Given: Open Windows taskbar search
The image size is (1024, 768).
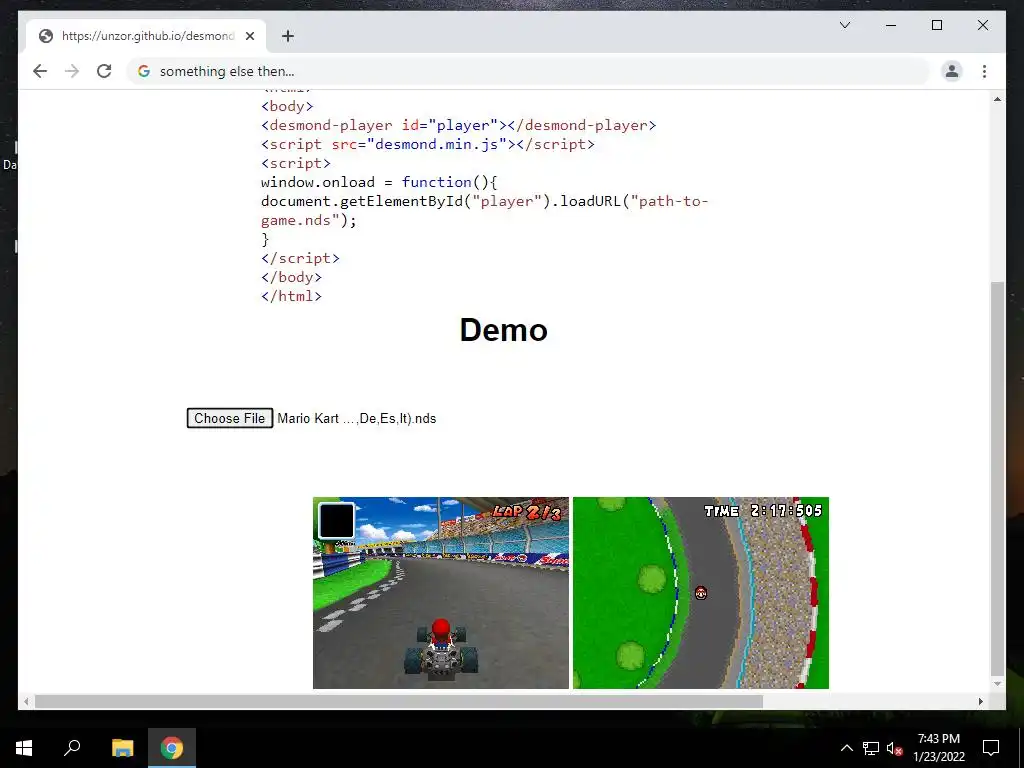Looking at the screenshot, I should [72, 748].
